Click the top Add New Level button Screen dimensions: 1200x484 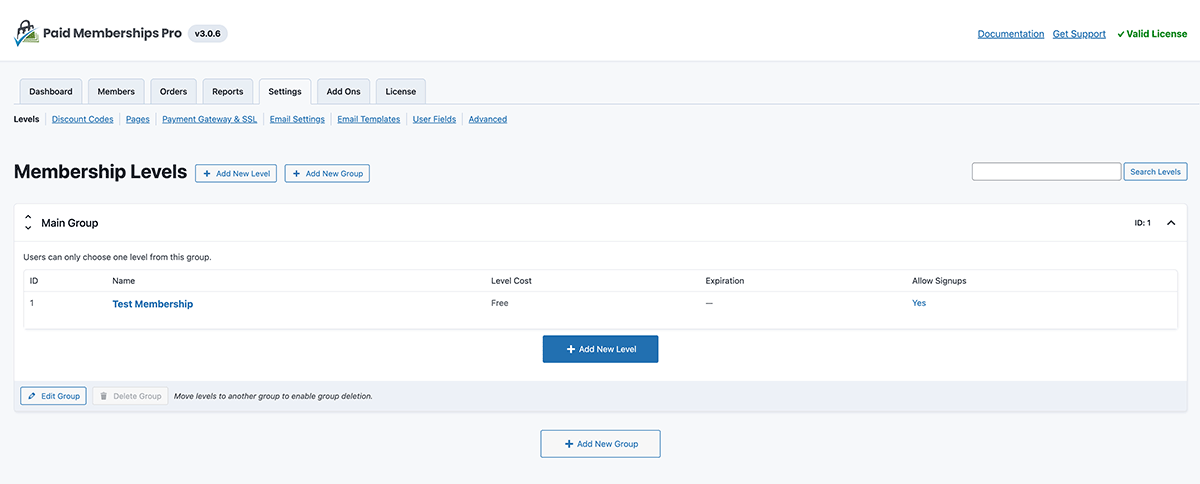[236, 173]
